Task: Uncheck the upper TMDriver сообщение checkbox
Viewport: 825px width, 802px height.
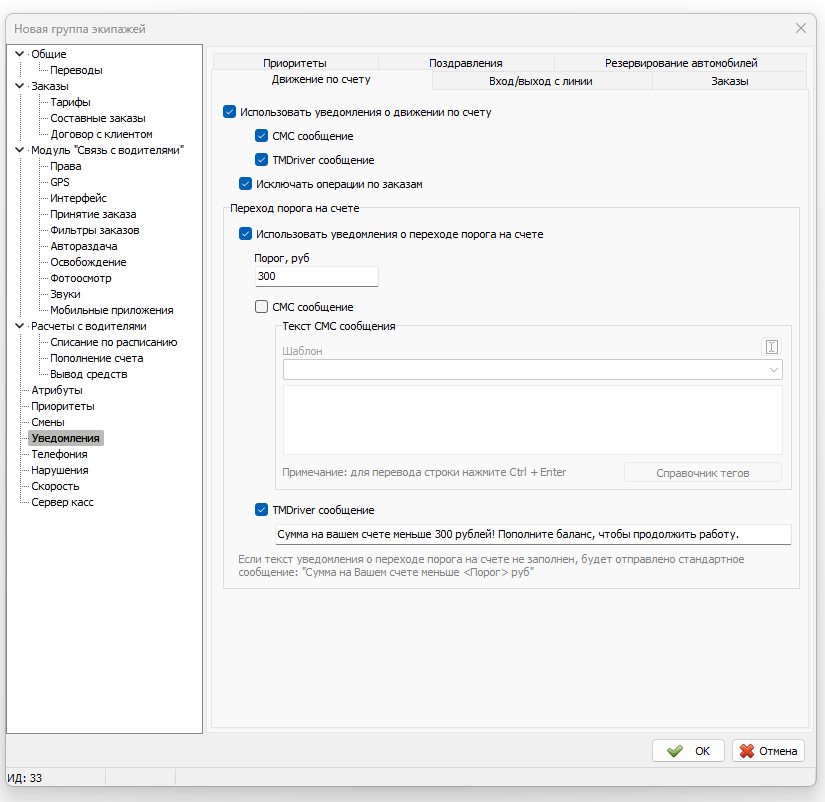Action: (x=261, y=159)
